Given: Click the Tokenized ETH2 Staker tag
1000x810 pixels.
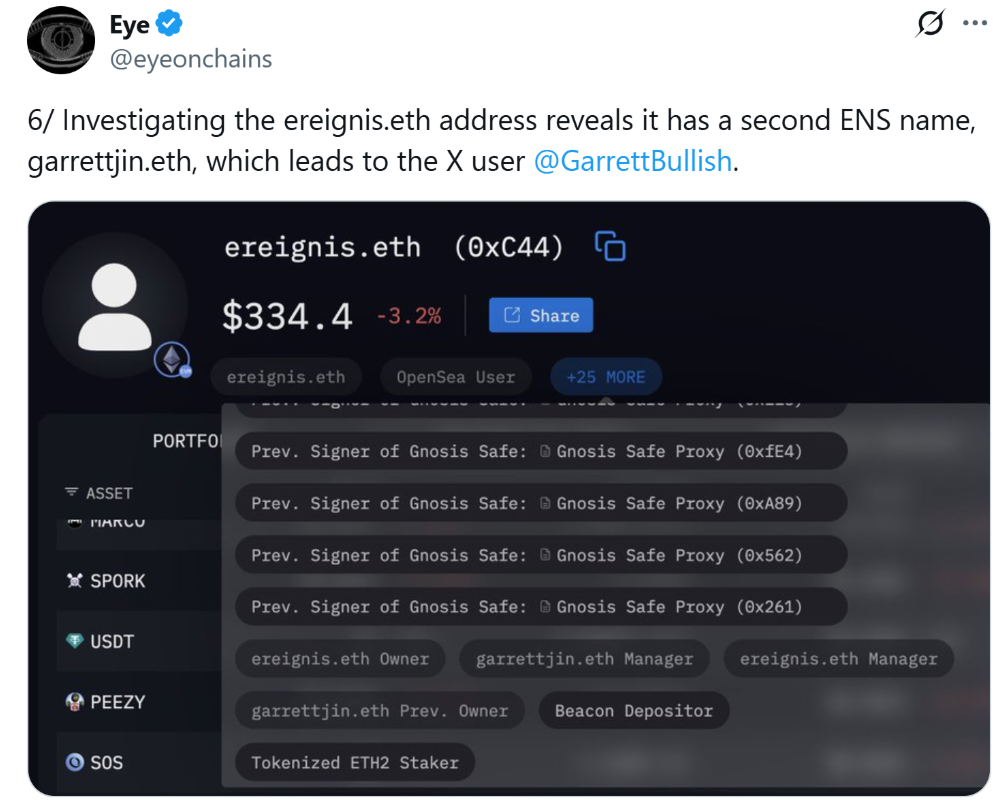Looking at the screenshot, I should (x=355, y=762).
